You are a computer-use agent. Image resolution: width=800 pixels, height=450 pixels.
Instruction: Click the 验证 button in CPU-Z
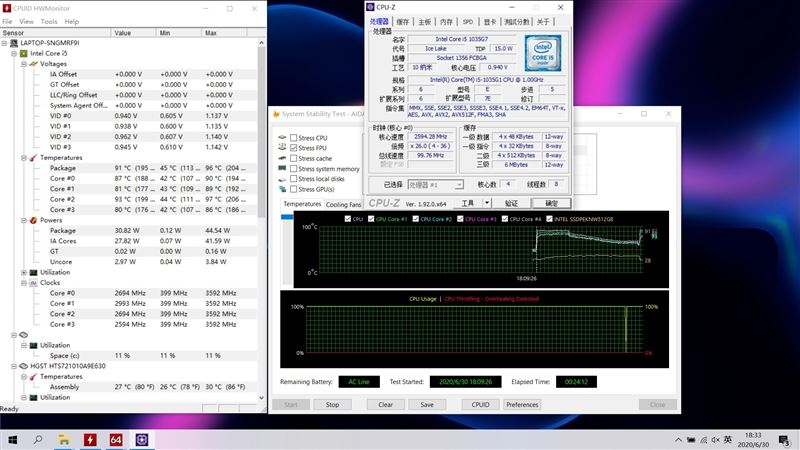click(511, 203)
